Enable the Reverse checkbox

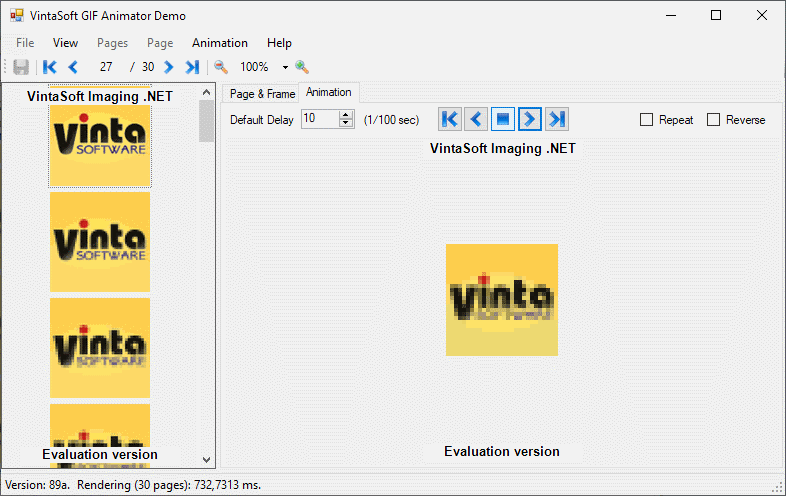713,120
